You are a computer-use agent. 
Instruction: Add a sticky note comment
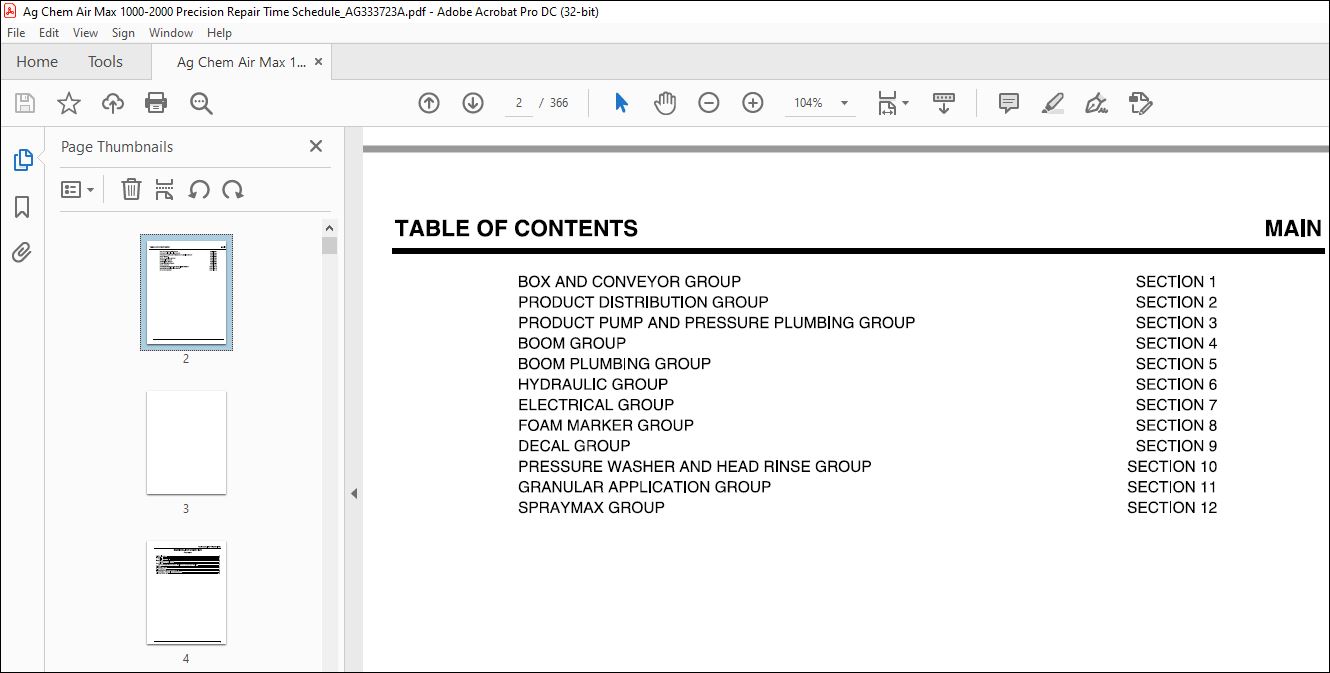click(x=1009, y=103)
